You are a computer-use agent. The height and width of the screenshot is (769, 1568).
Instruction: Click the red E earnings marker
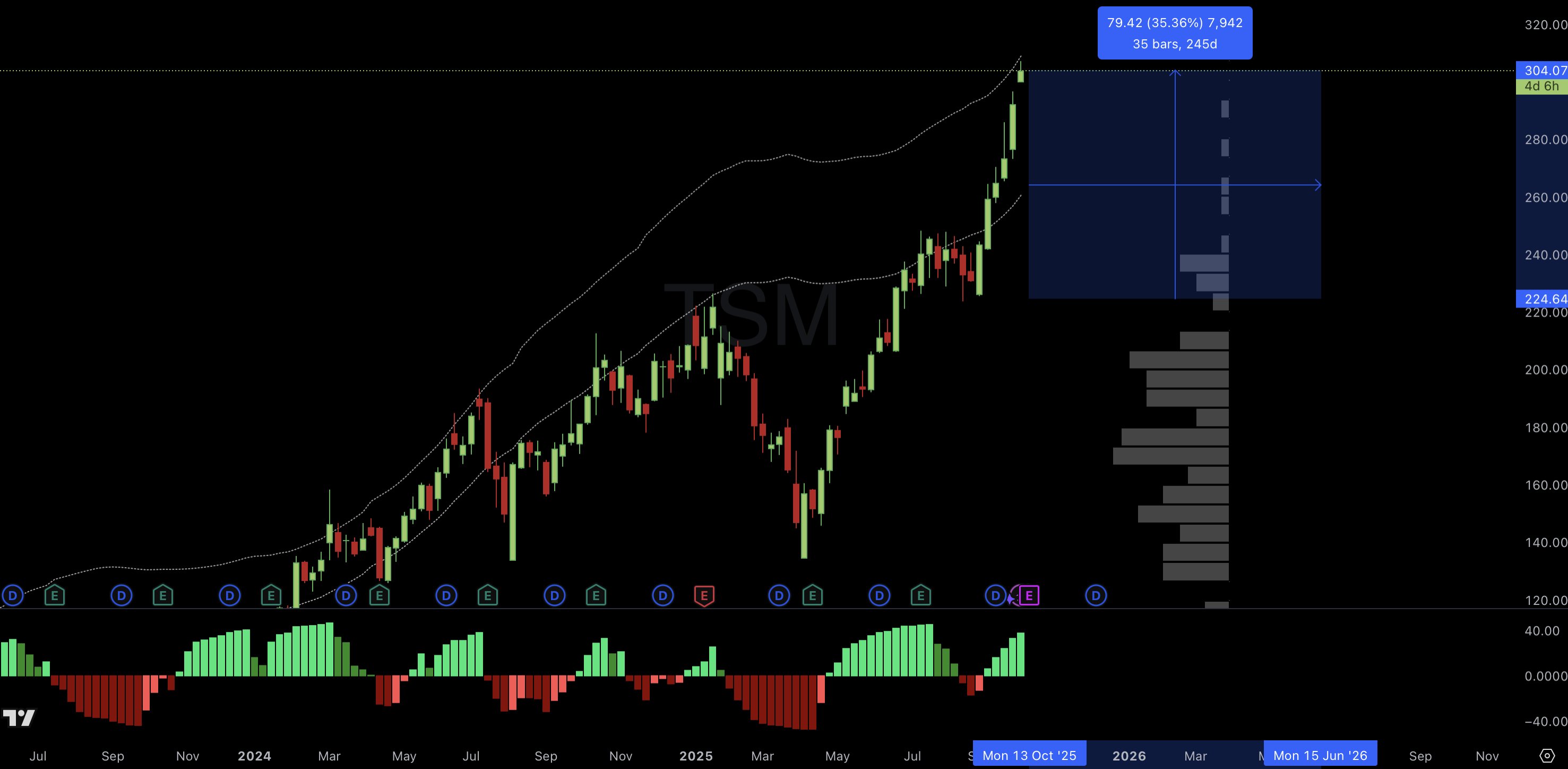click(704, 595)
